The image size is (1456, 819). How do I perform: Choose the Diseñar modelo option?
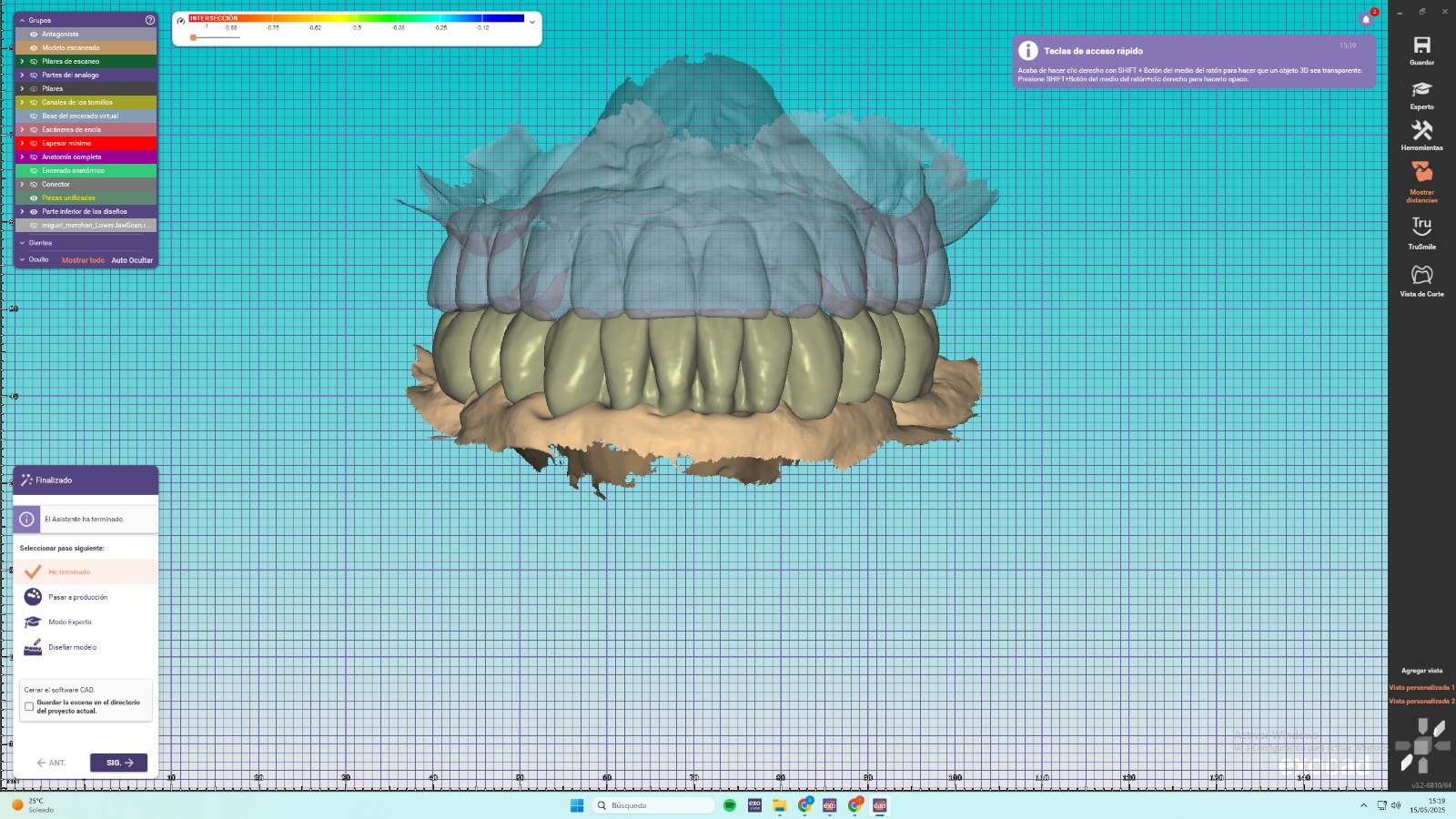click(x=72, y=647)
